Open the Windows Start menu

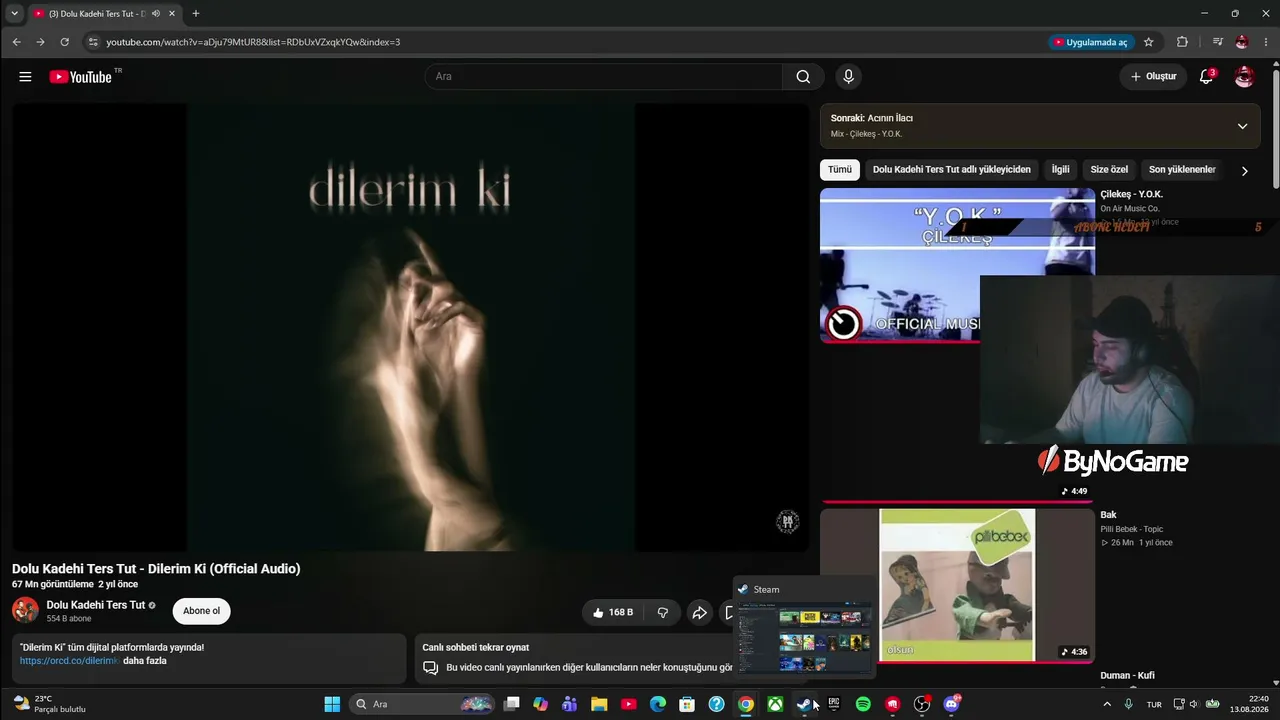[x=332, y=704]
